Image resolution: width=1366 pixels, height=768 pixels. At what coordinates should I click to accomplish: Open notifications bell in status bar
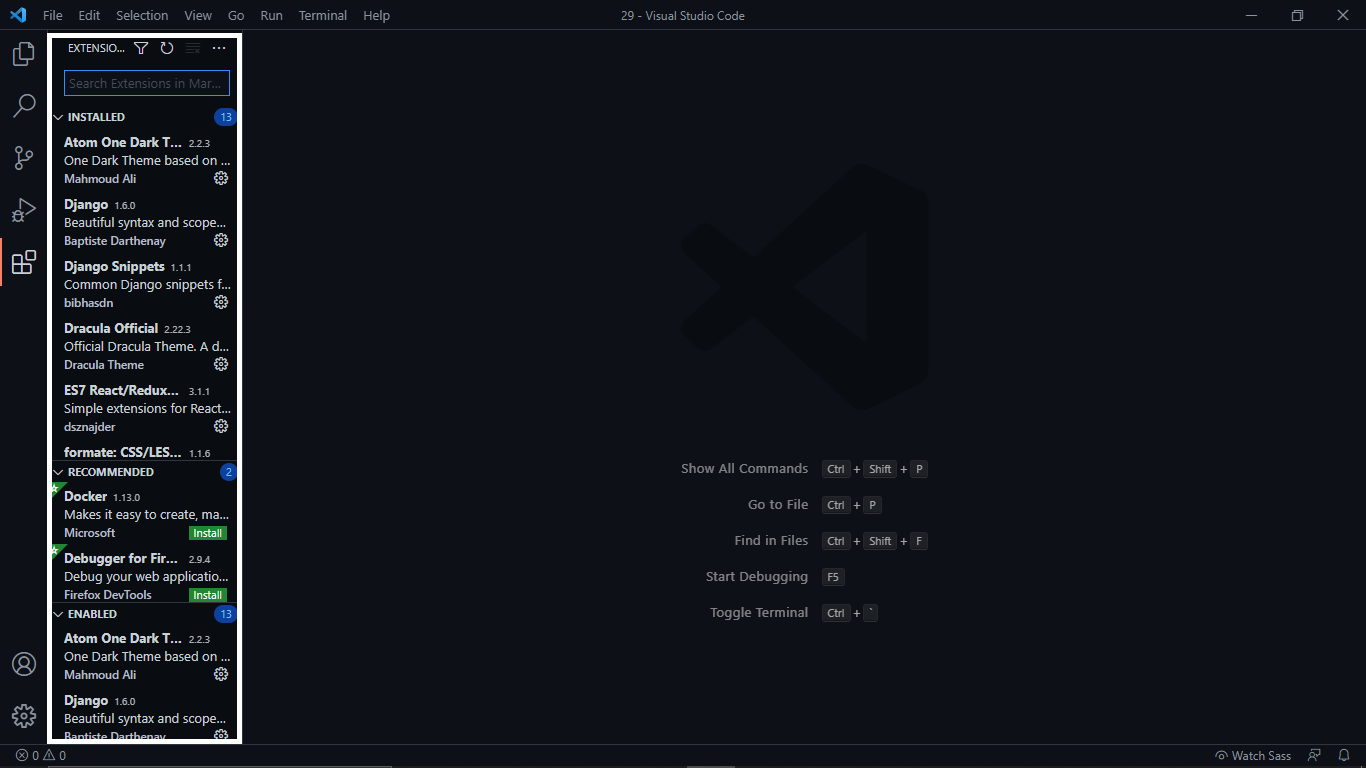coord(1344,756)
